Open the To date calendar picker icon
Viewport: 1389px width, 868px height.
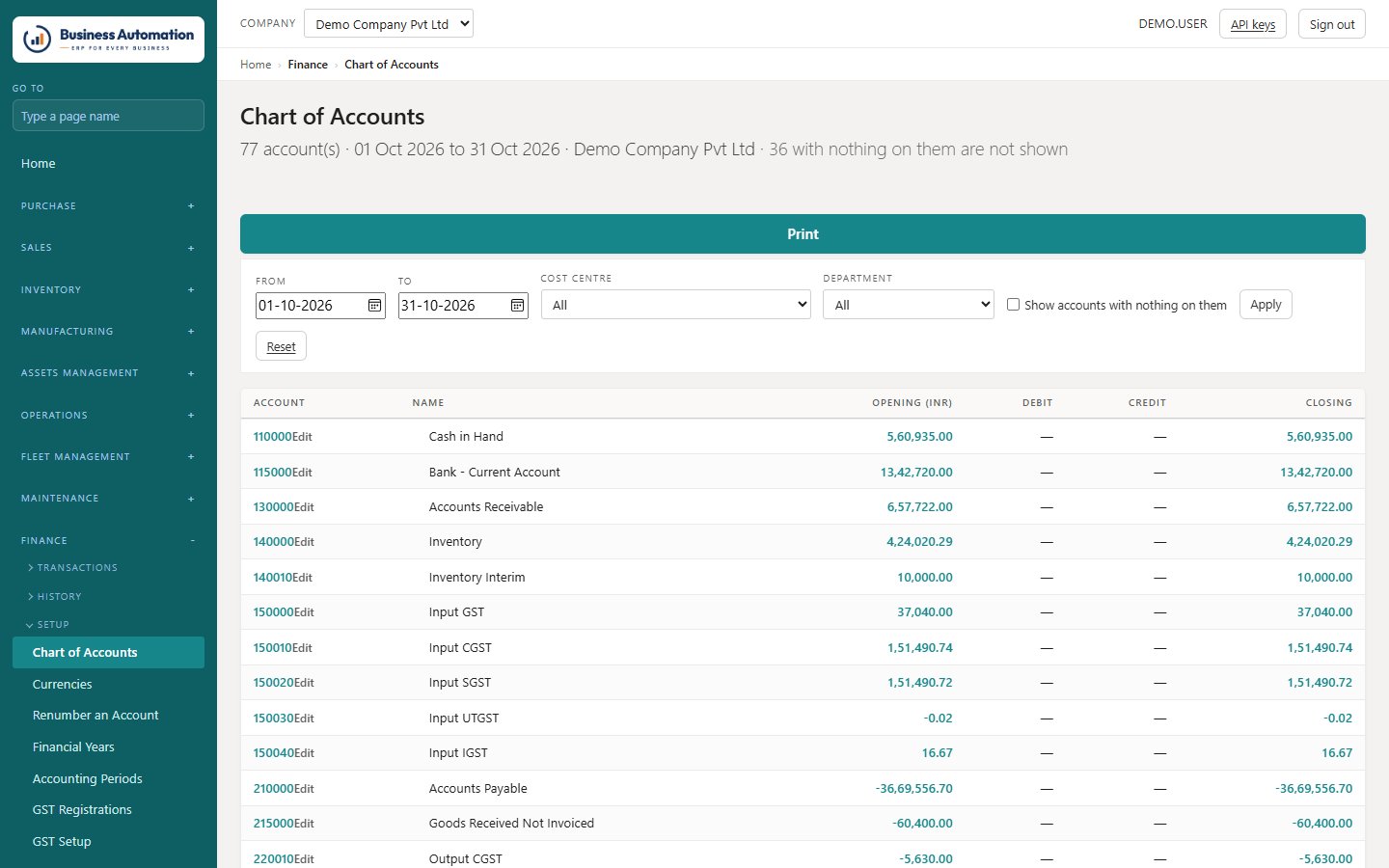[x=517, y=306]
